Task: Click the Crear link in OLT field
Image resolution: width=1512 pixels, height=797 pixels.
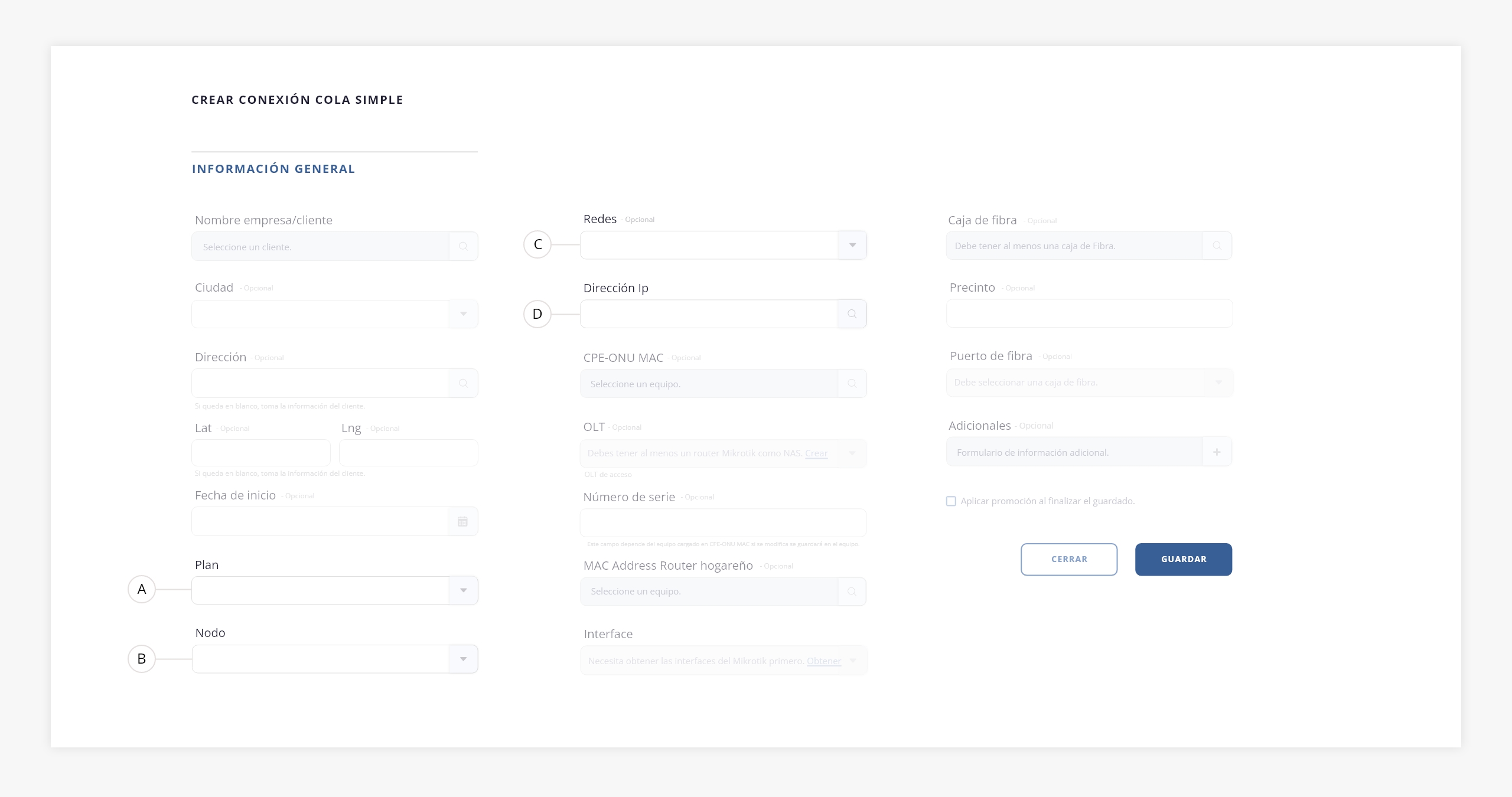Action: (x=816, y=453)
